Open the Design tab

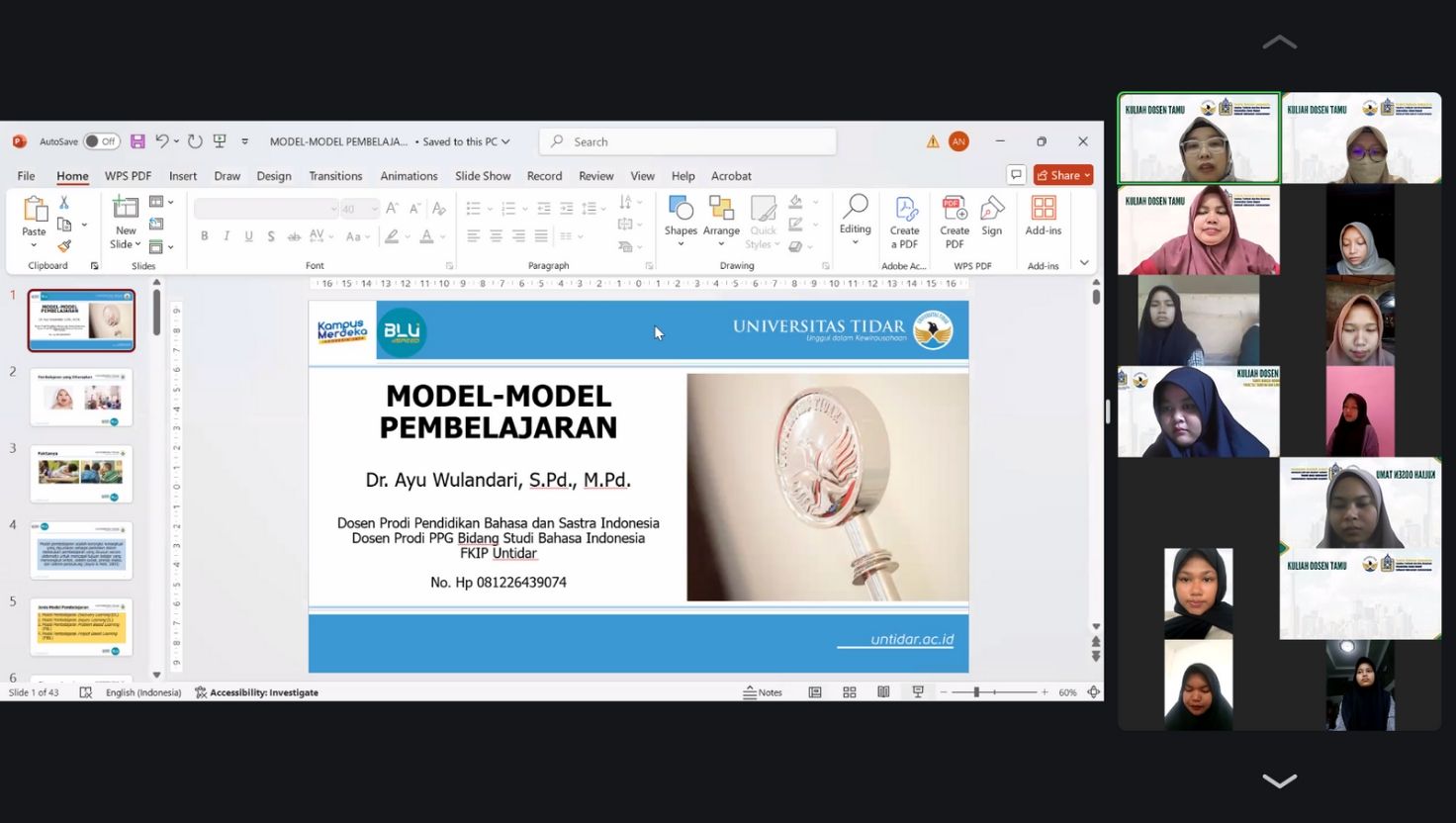274,176
